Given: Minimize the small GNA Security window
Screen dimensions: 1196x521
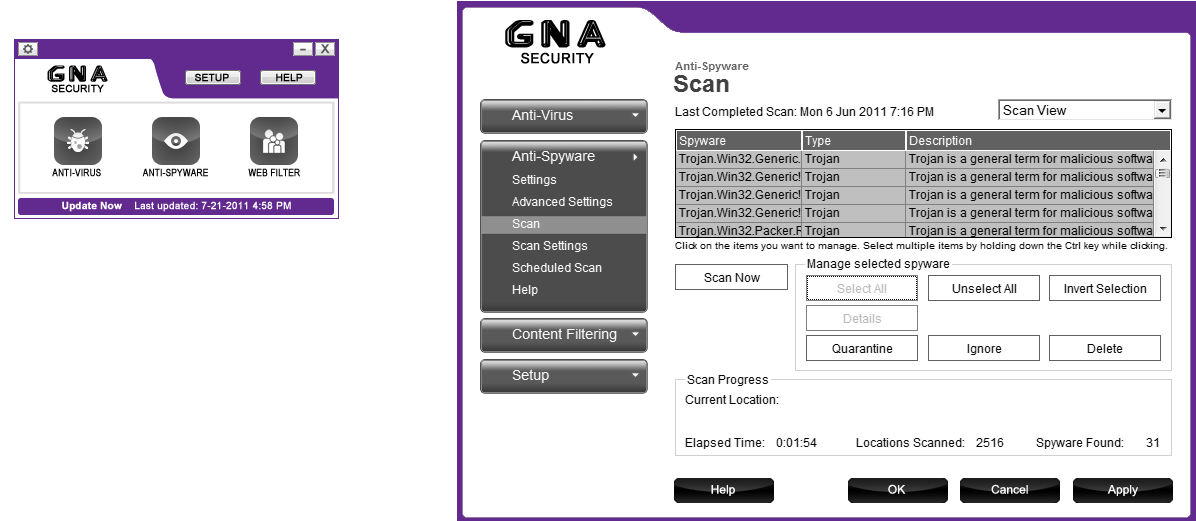Looking at the screenshot, I should [x=303, y=49].
